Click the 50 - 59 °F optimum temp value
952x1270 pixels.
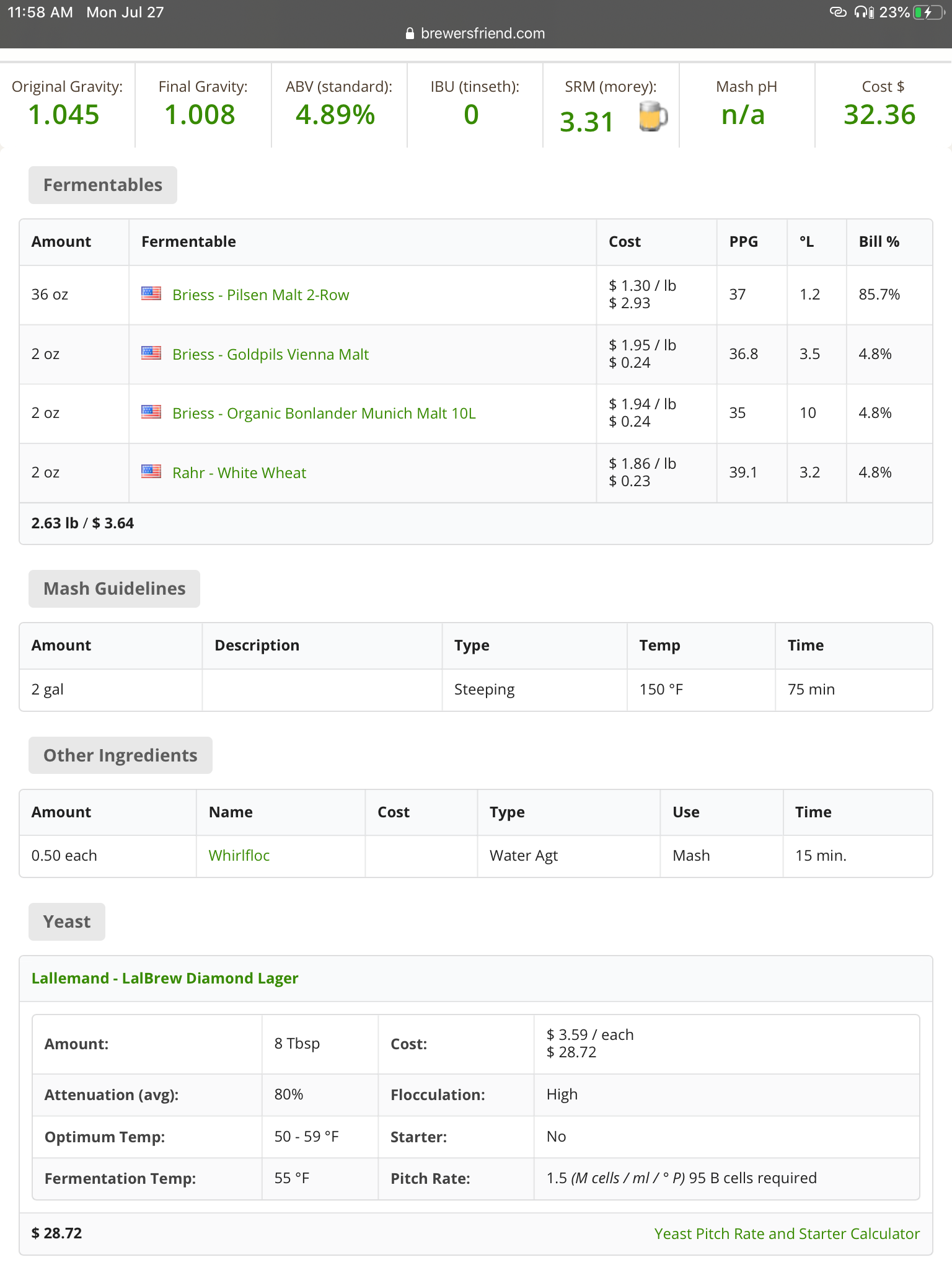[x=307, y=1136]
